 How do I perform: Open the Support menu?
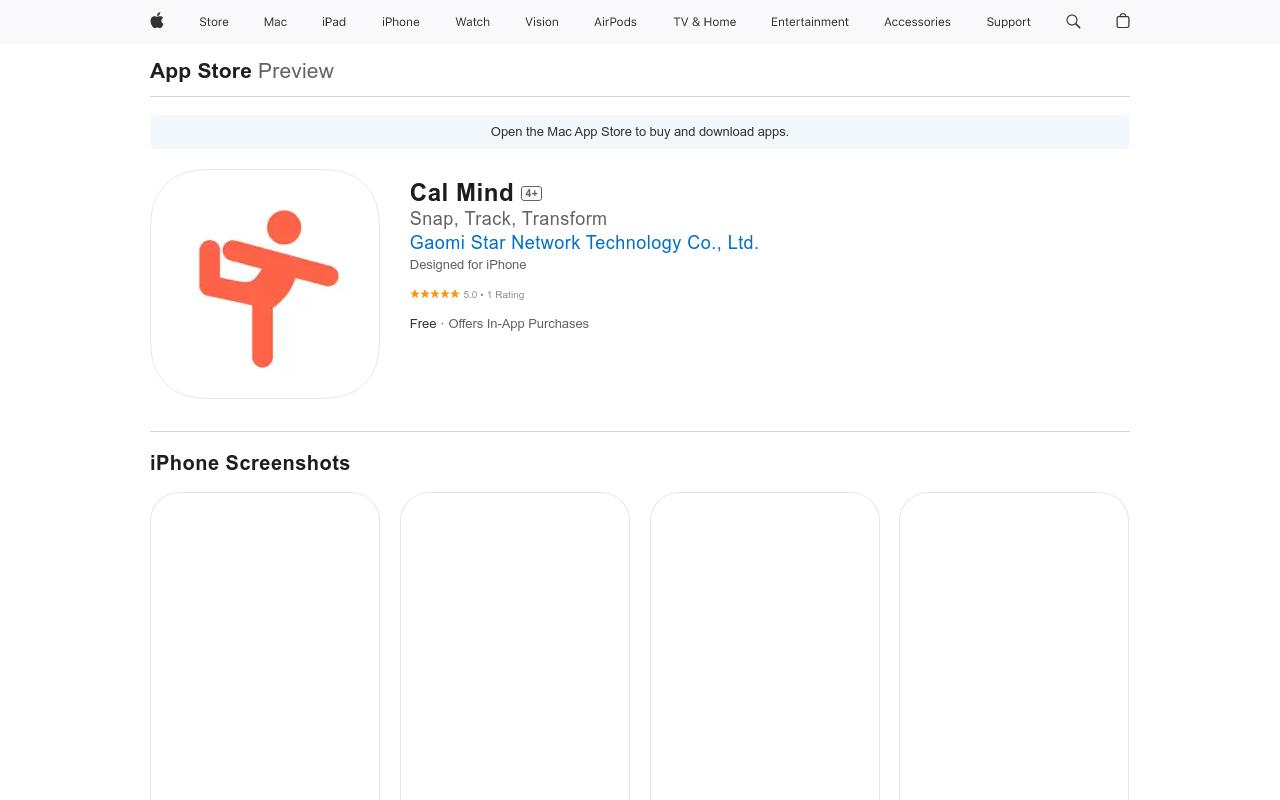[1008, 22]
